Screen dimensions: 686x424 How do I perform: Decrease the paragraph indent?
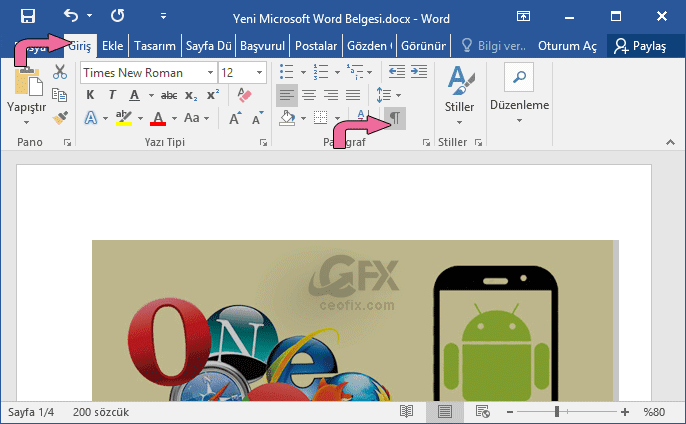point(397,72)
